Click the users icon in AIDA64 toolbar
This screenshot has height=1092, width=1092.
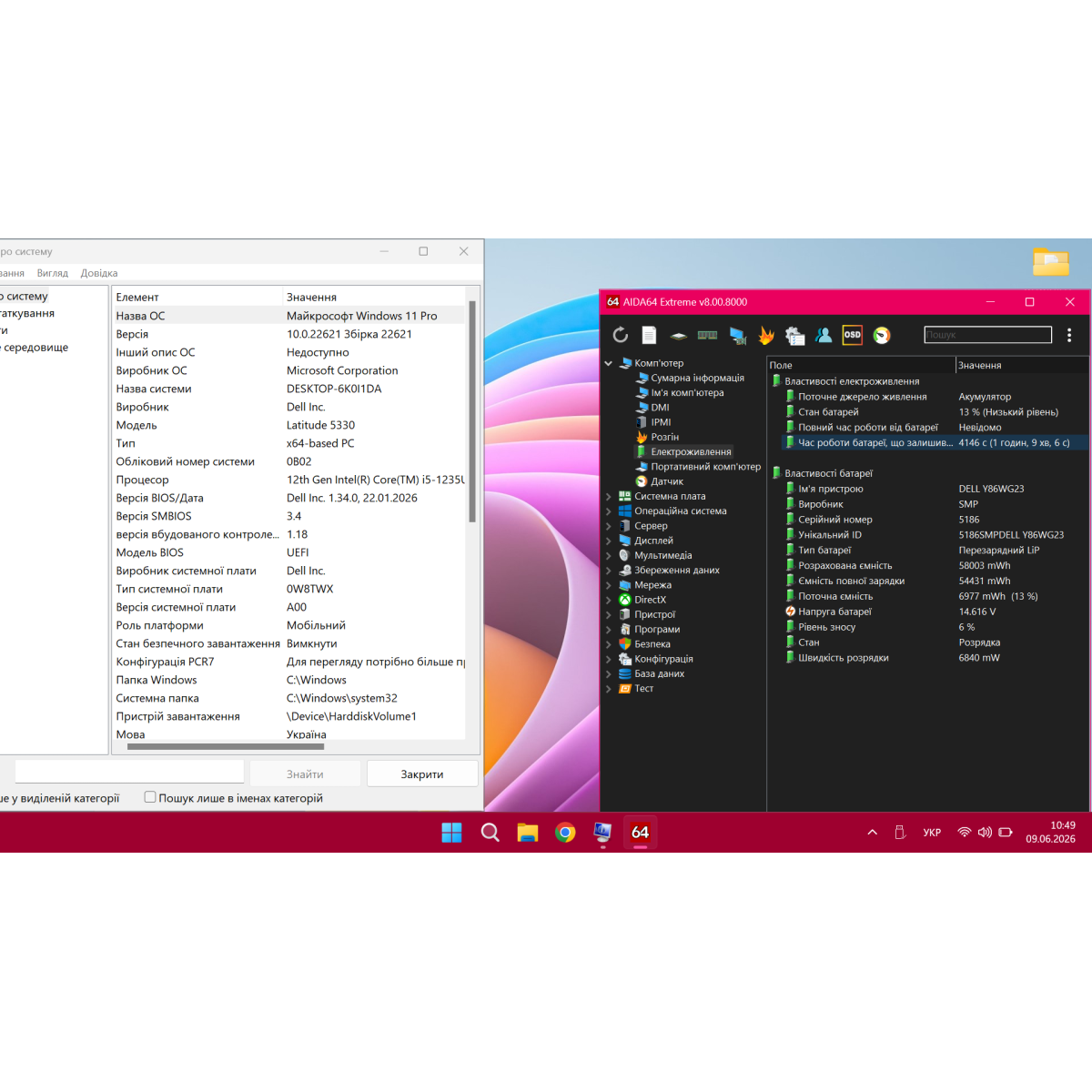click(824, 335)
